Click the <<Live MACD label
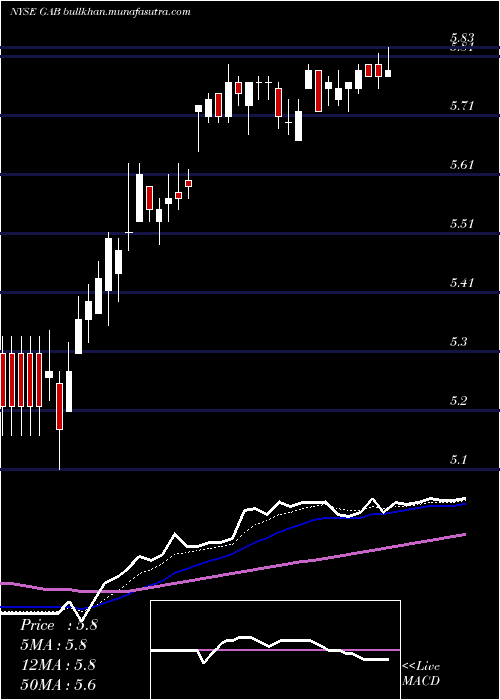This screenshot has width=500, height=700. point(421,674)
